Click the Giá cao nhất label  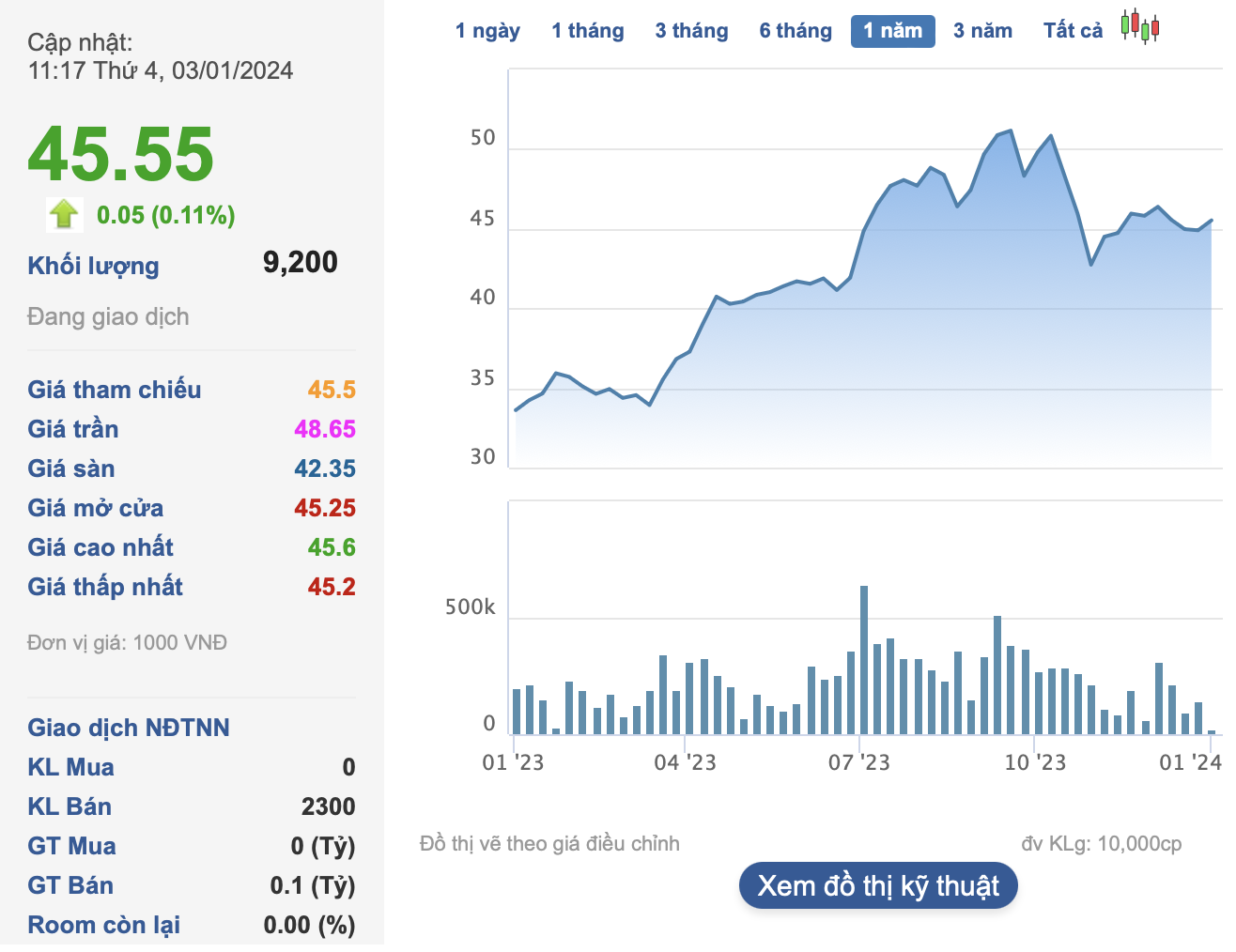(100, 547)
